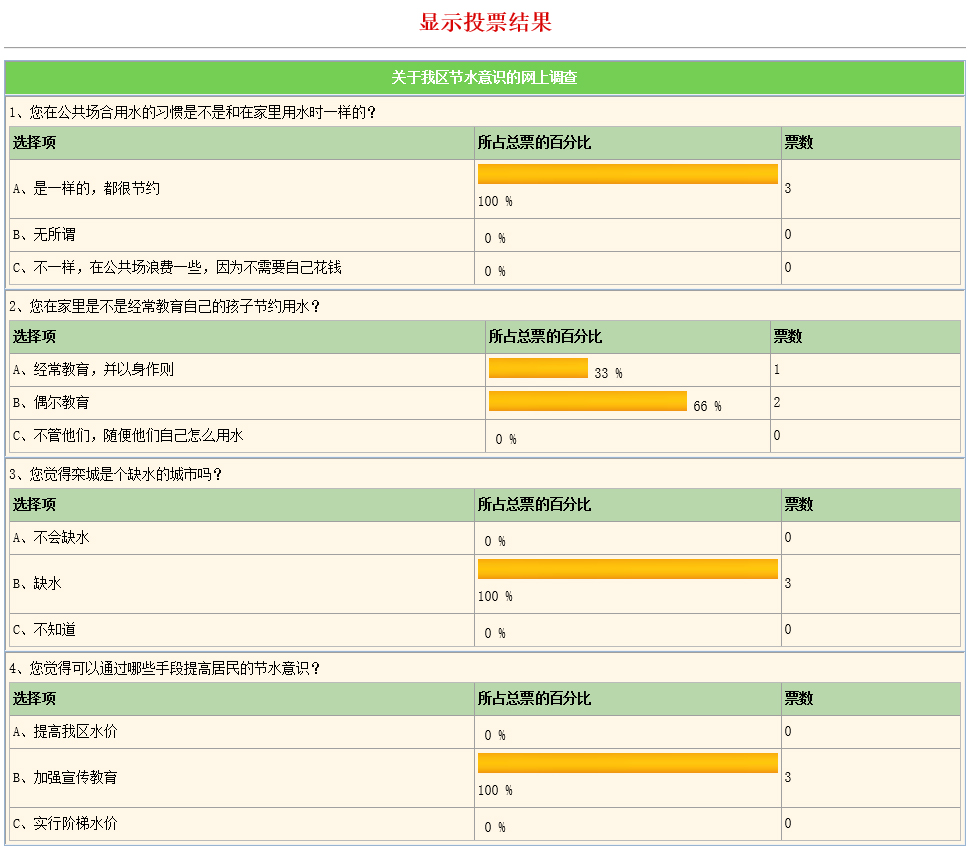Click the 100 % label under 加强宣传教育 bar
970x850 pixels.
pyautogui.click(x=495, y=790)
